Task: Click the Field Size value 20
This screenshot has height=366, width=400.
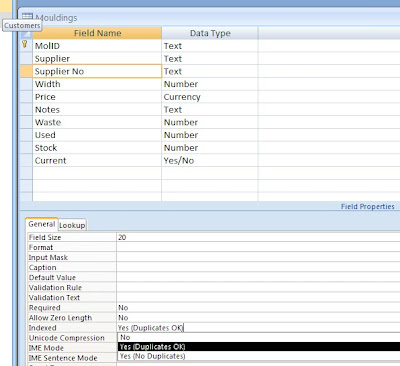Action: click(258, 237)
